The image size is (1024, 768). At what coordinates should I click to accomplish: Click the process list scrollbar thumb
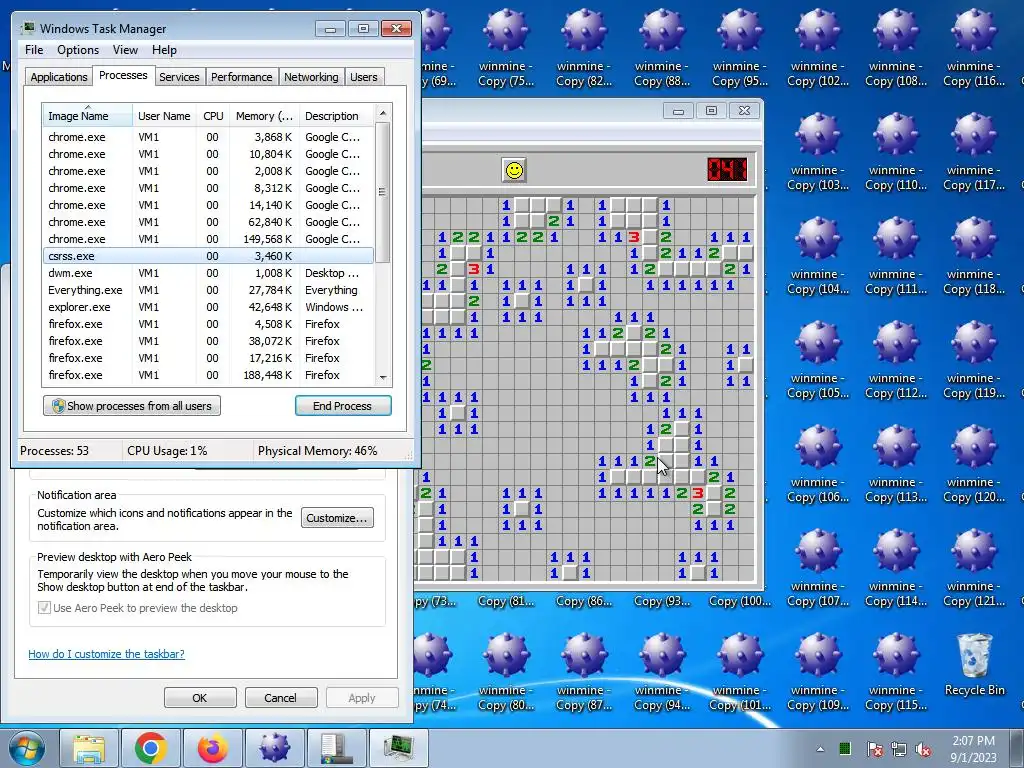click(x=383, y=192)
